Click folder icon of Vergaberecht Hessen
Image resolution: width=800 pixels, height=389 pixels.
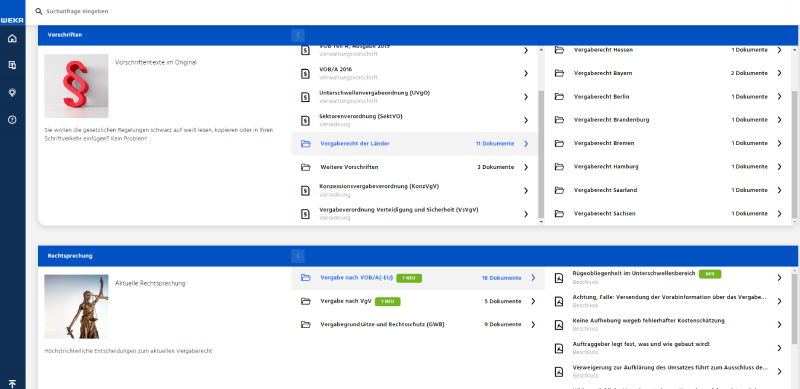click(559, 50)
